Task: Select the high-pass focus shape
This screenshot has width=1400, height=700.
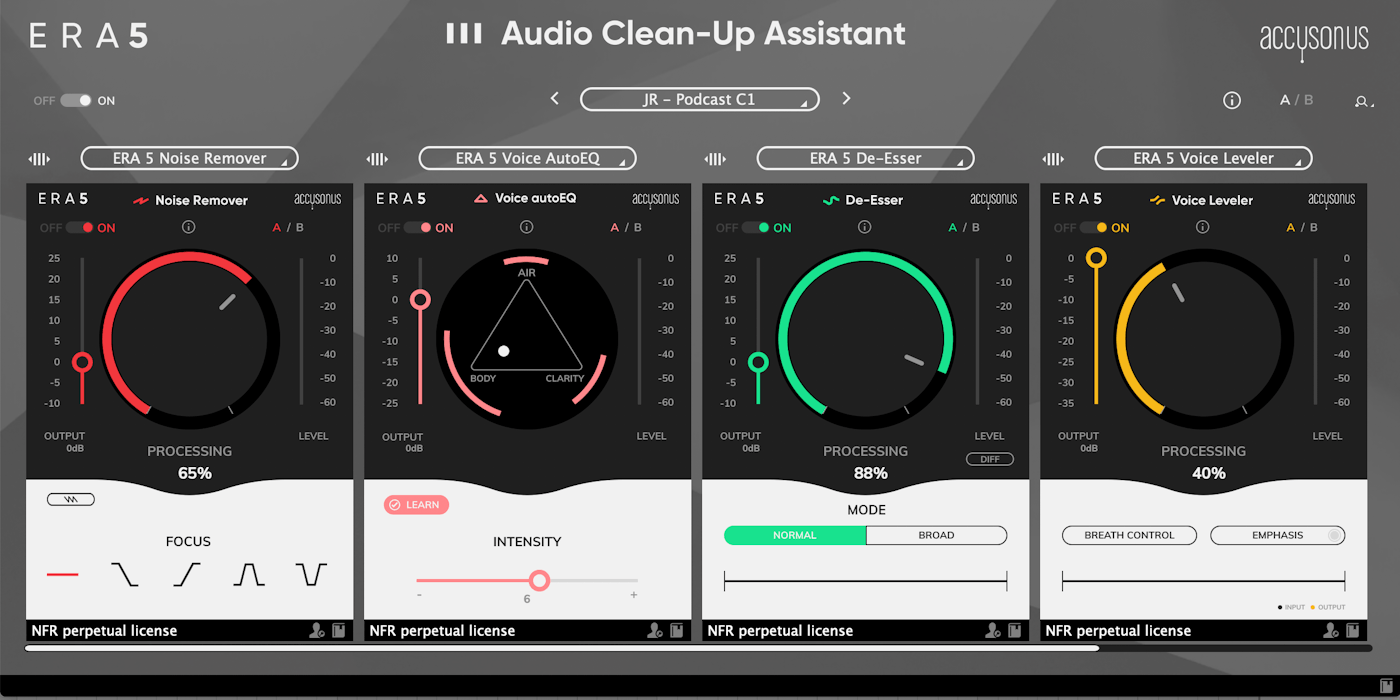Action: coord(187,574)
